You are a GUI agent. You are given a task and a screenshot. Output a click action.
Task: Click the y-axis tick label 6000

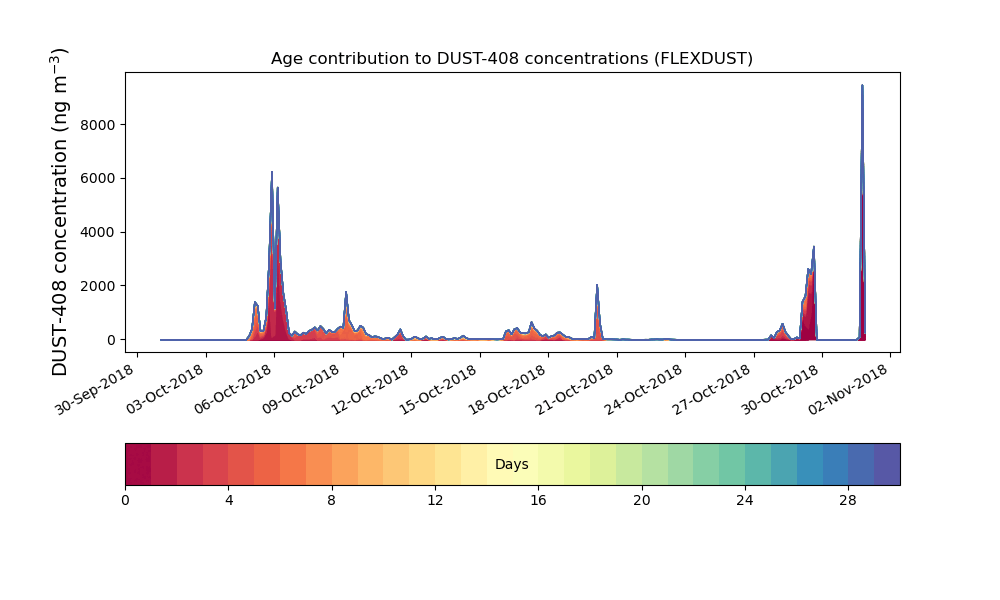pos(98,179)
